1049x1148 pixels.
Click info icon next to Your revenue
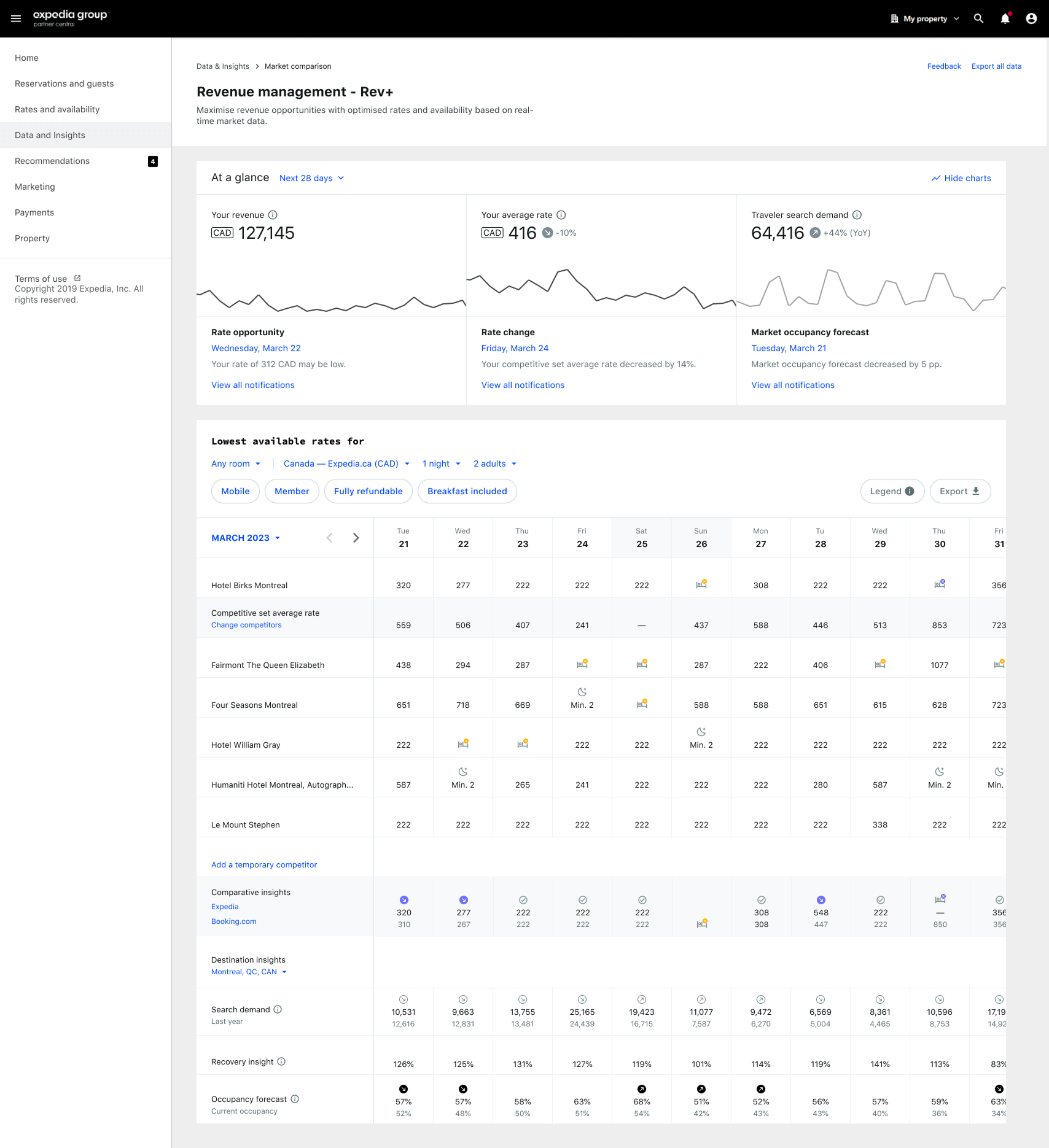click(273, 215)
